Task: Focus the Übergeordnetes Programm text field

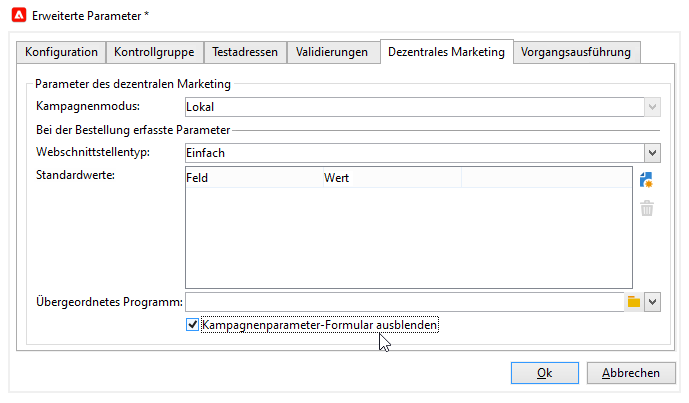Action: click(x=404, y=301)
